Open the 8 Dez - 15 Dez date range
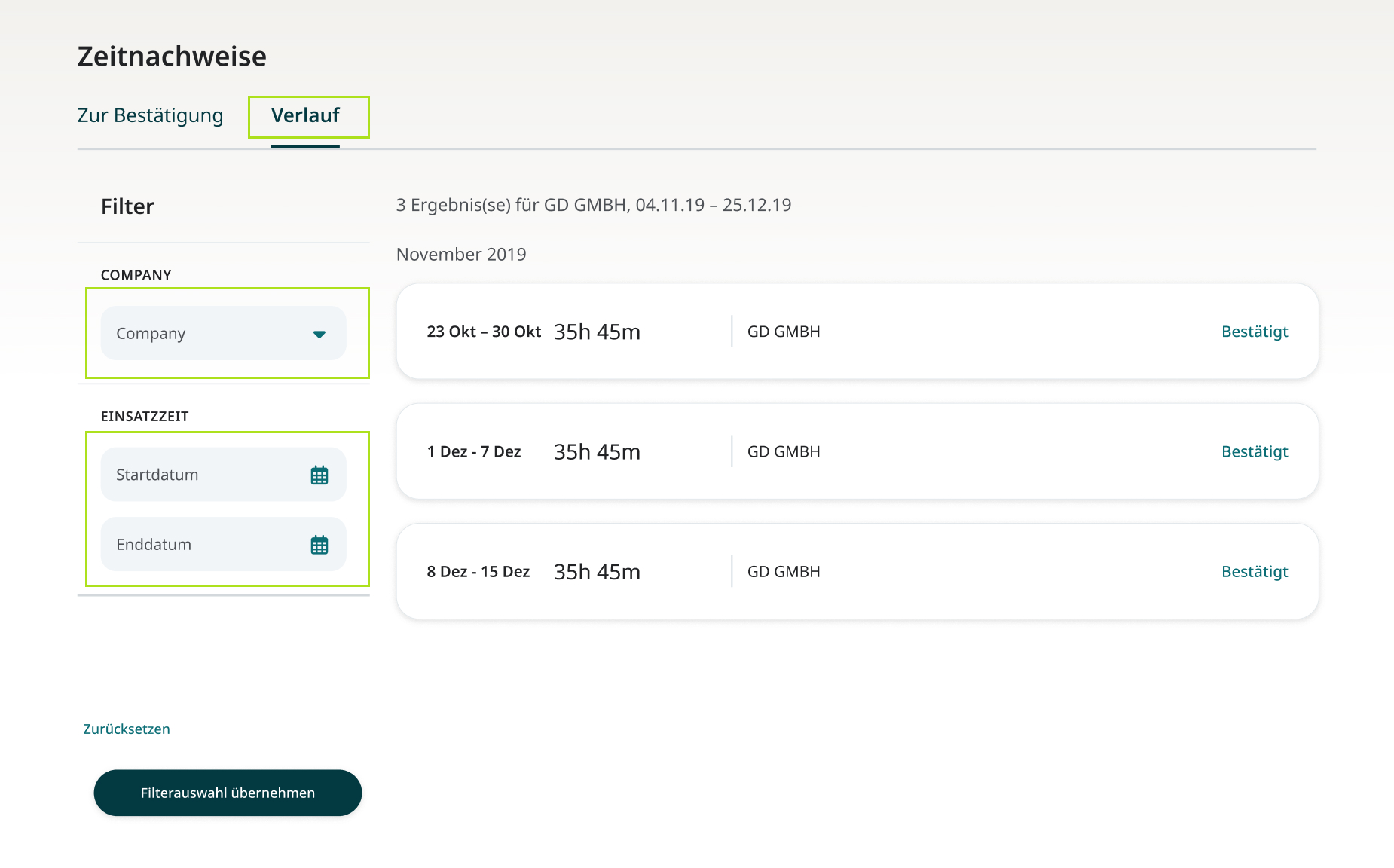Viewport: 1394px width, 868px height. point(478,571)
